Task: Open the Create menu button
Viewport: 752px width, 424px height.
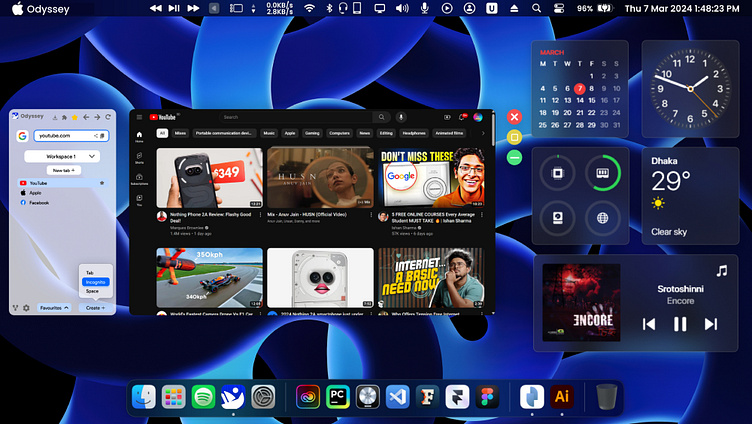Action: [x=95, y=308]
